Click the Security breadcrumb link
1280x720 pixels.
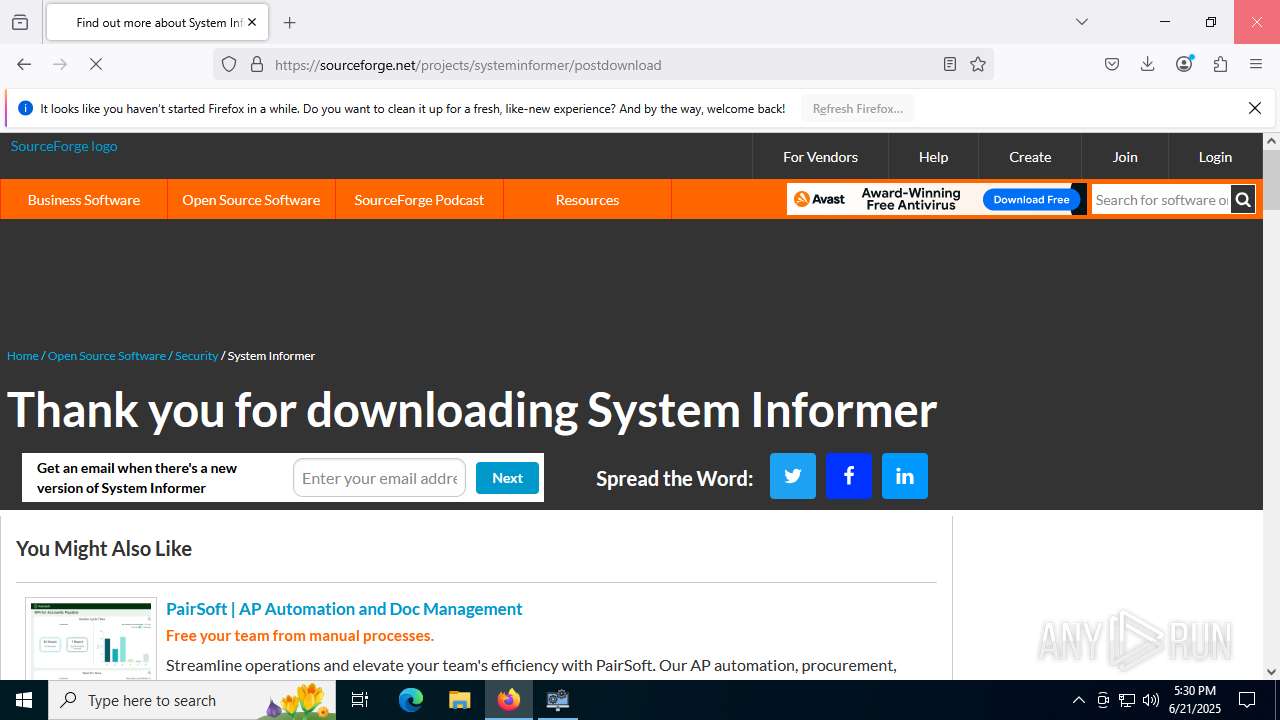196,356
